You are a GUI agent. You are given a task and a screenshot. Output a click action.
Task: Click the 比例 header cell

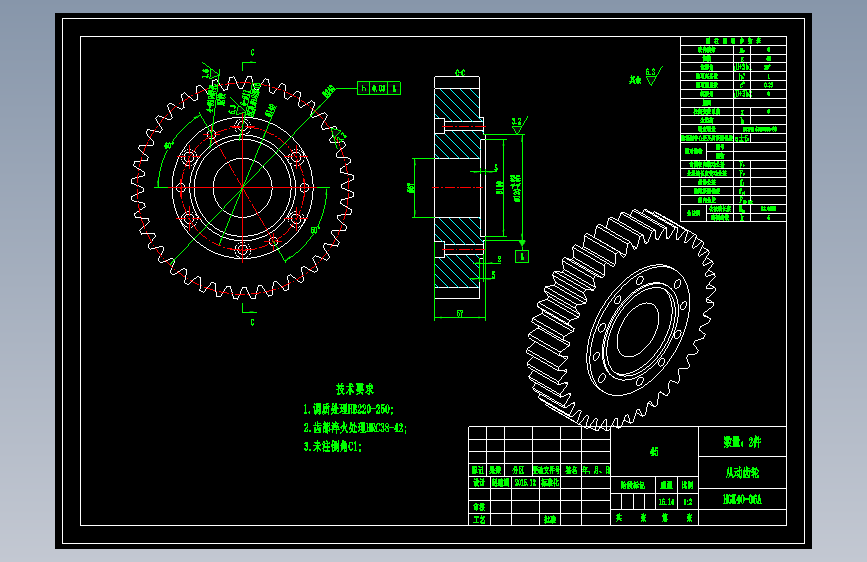tap(688, 485)
